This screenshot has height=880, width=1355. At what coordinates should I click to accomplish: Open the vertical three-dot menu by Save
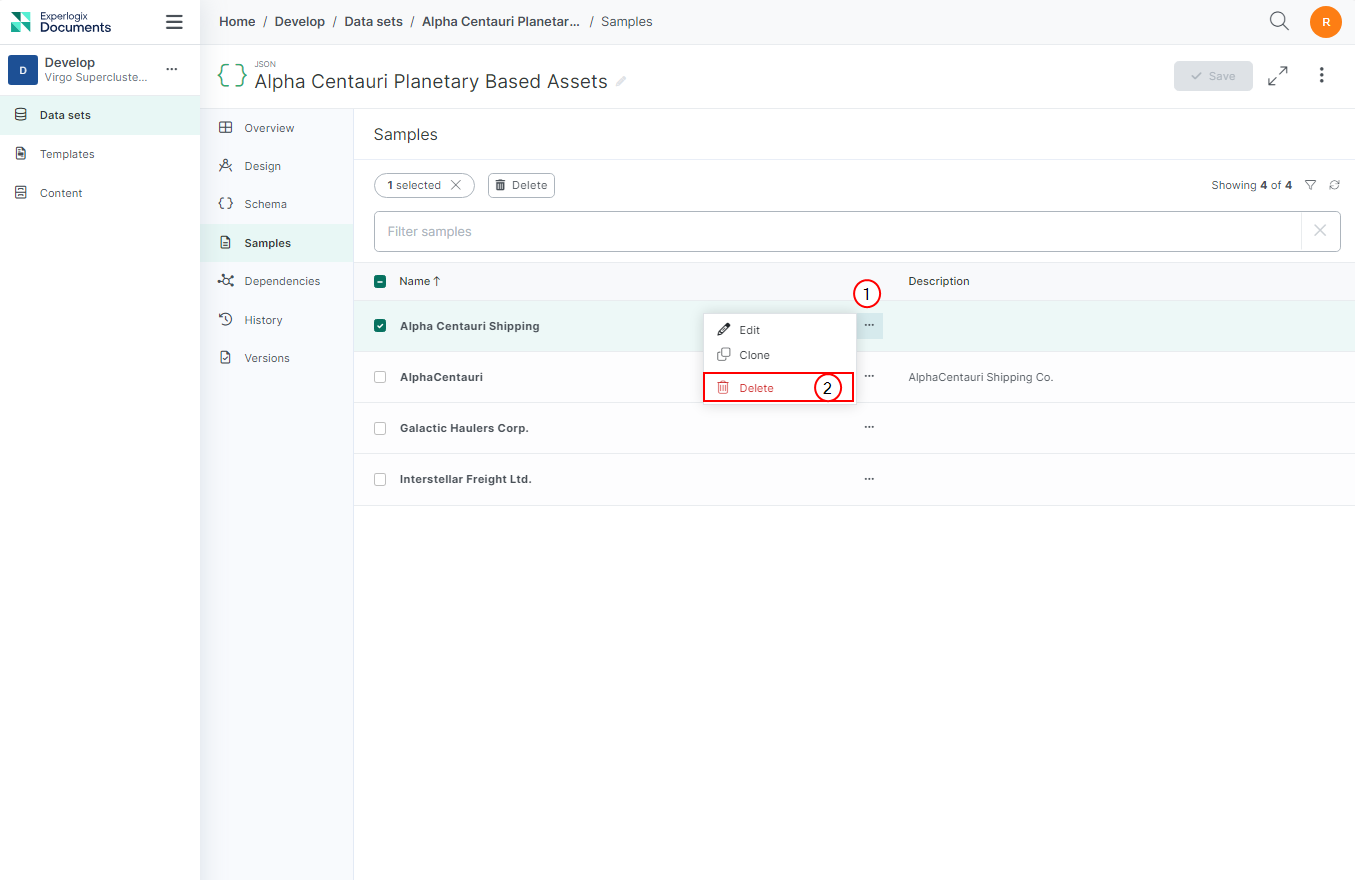pyautogui.click(x=1321, y=76)
